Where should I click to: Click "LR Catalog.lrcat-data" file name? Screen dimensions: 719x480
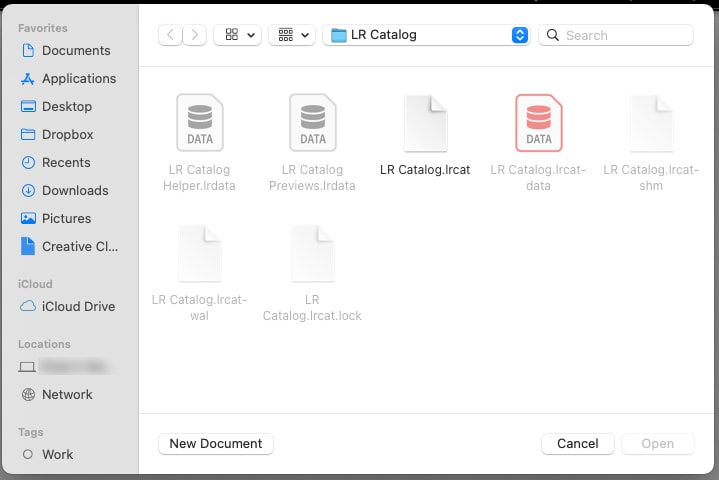pos(538,177)
